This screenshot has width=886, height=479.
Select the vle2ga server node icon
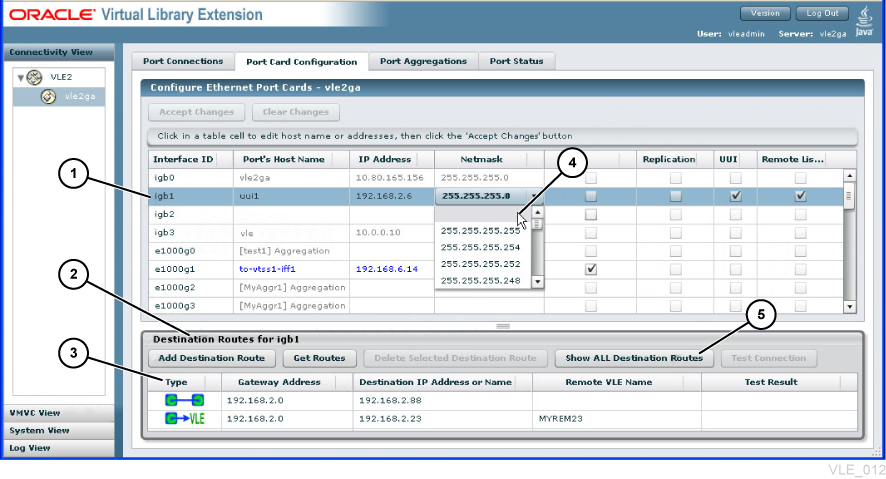tap(49, 97)
